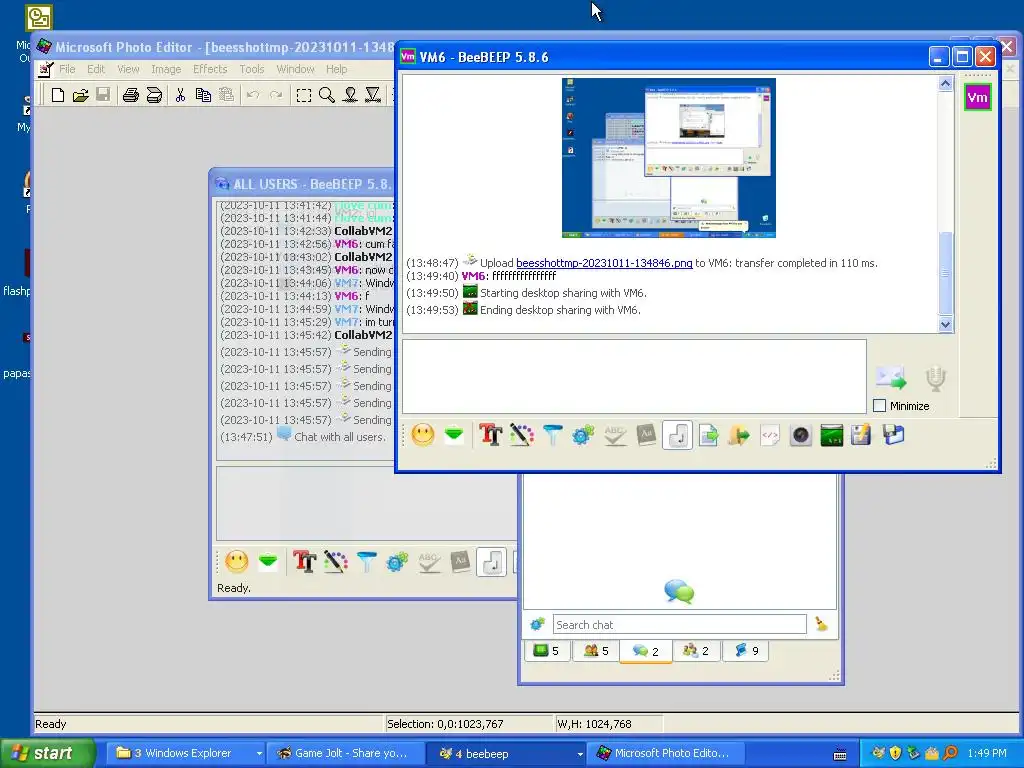Change chat font via the red TT icon in VM6 chat
1024x768 pixels.
490,435
